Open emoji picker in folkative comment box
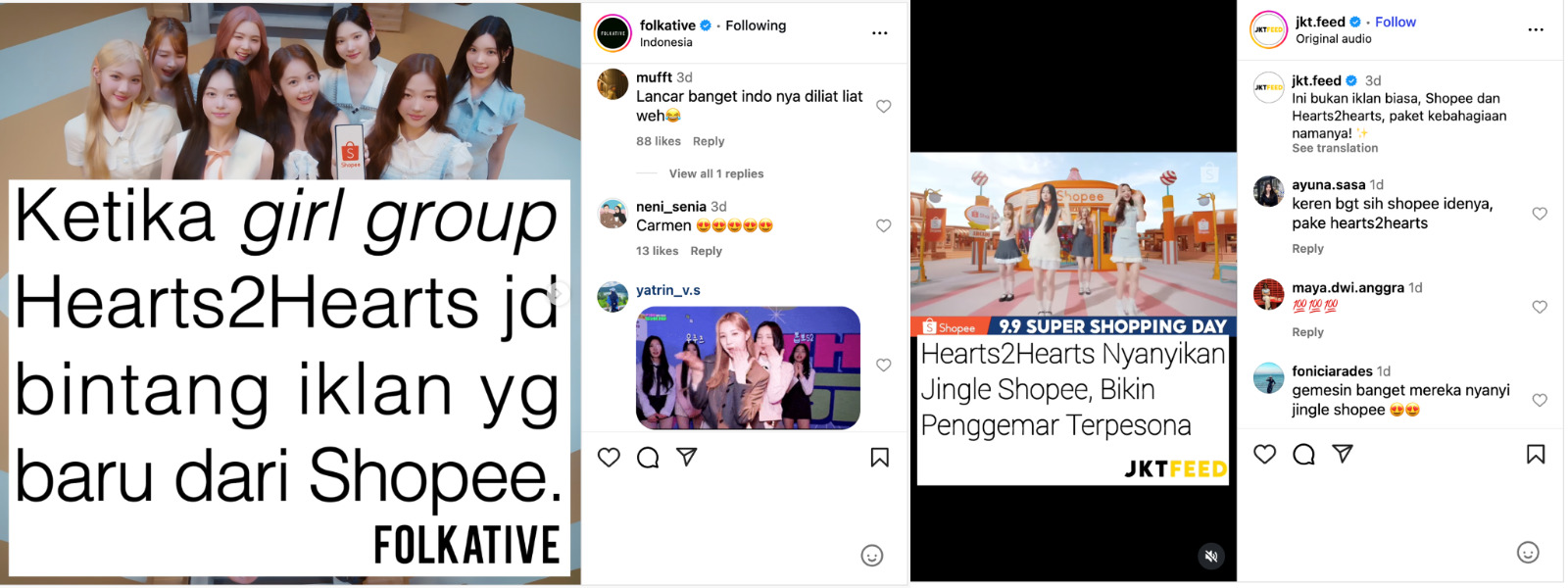This screenshot has height=588, width=1568. tap(872, 556)
